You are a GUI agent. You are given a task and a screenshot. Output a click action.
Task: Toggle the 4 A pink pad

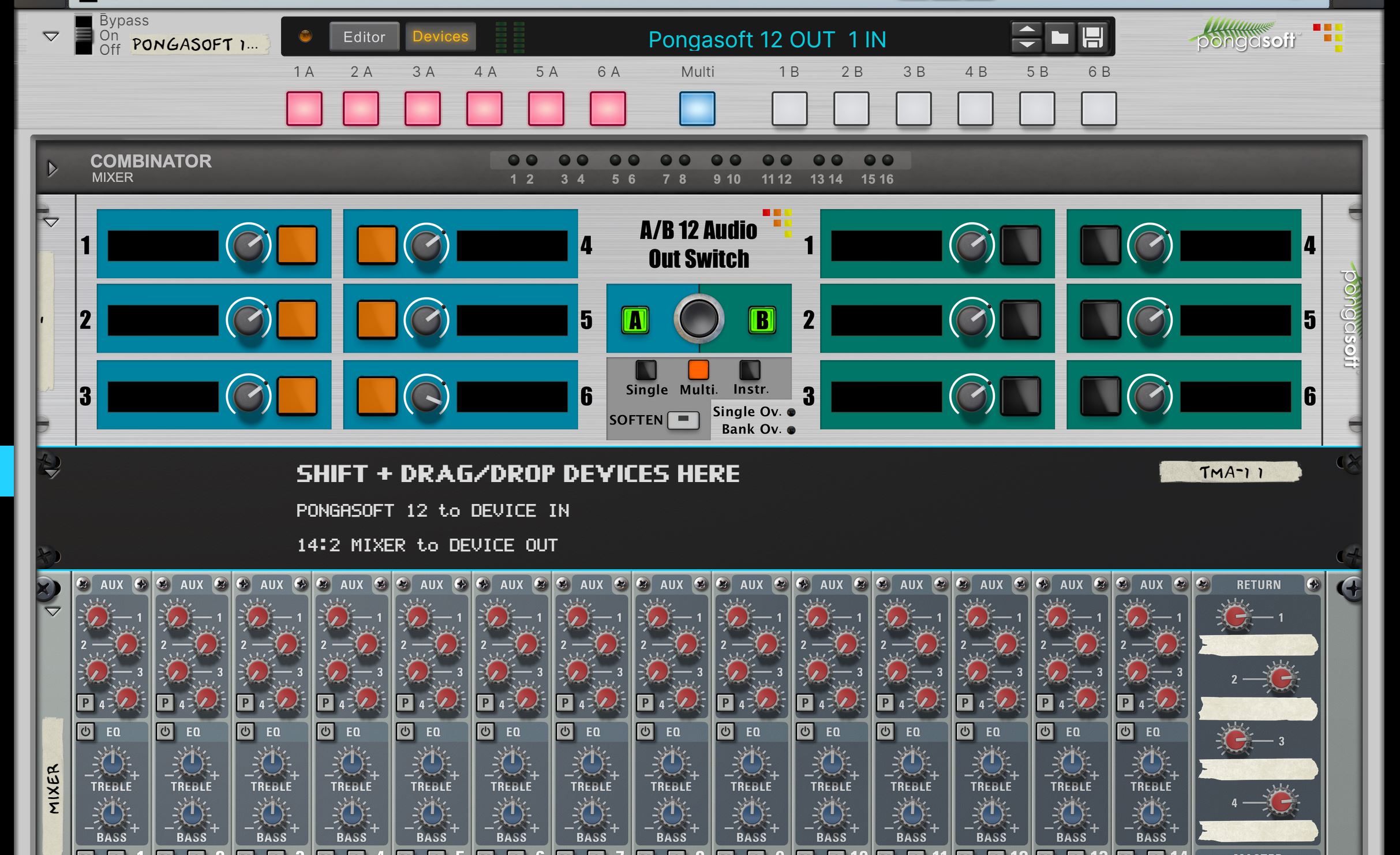(484, 109)
